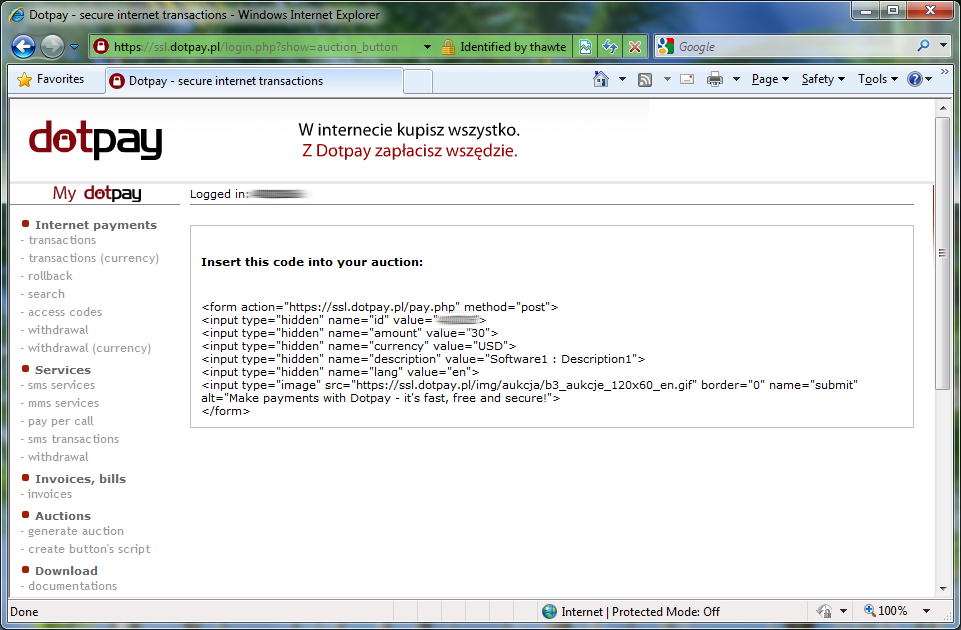The image size is (961, 630).
Task: Click the blue Help question icon
Action: tap(915, 79)
